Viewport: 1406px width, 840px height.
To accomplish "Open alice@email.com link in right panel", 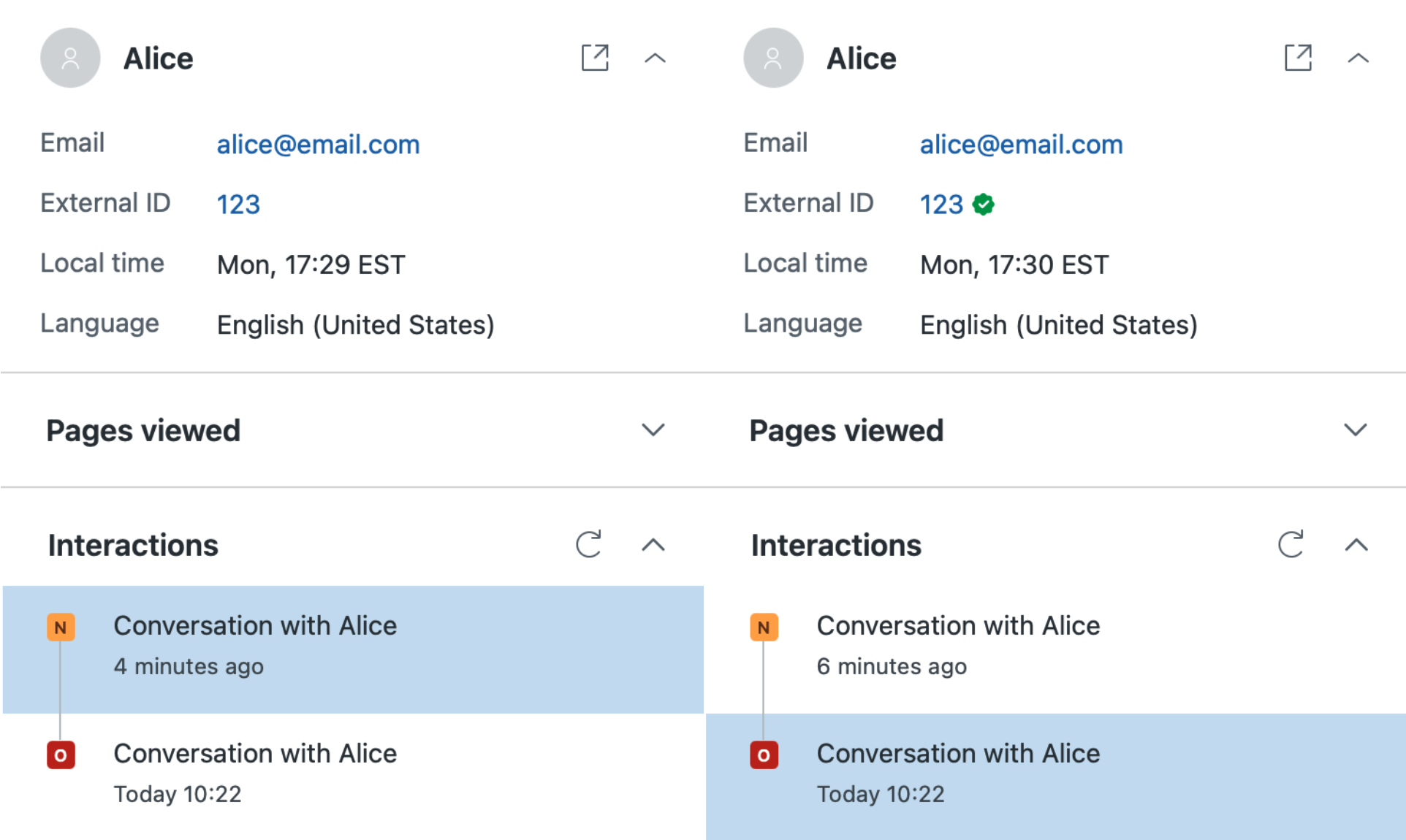I will (1021, 144).
